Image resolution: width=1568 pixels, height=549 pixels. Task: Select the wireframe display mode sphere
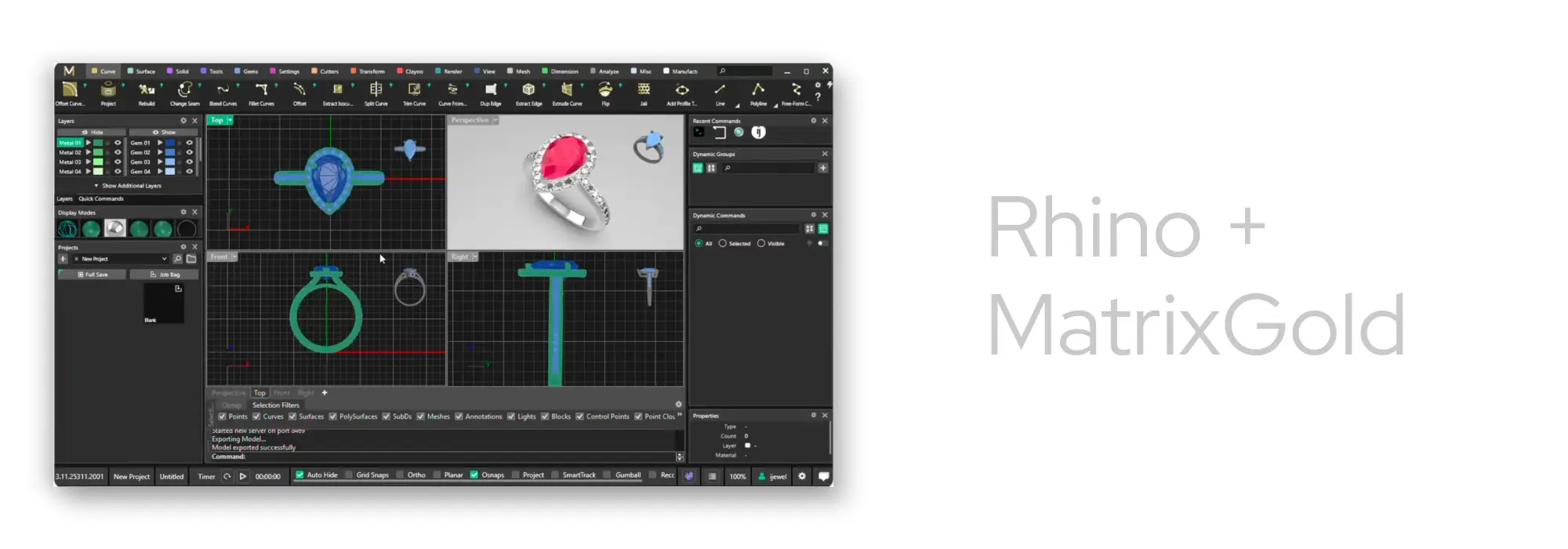67,229
